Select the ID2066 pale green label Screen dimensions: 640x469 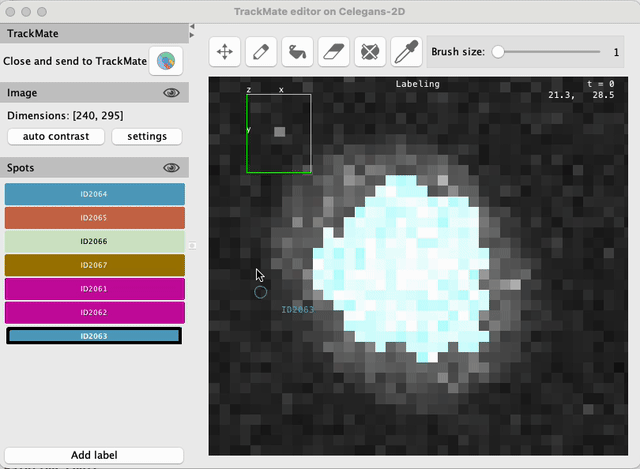point(95,242)
